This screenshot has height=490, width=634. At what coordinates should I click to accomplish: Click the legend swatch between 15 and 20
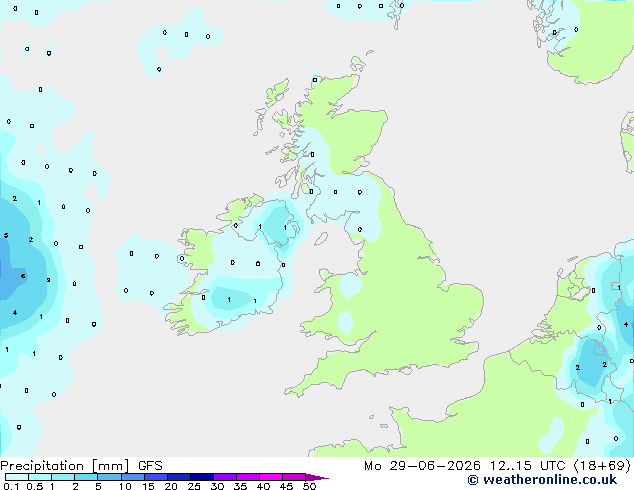[155, 477]
